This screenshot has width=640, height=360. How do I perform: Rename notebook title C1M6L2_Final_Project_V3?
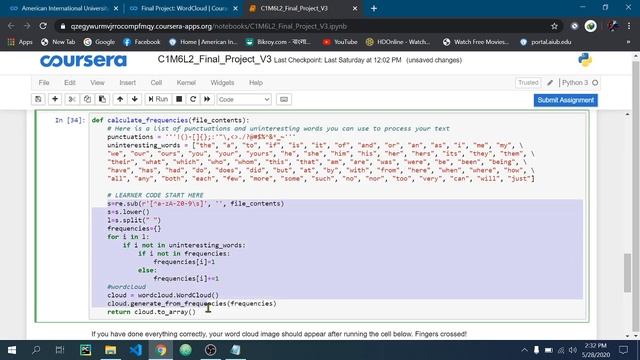coord(214,60)
